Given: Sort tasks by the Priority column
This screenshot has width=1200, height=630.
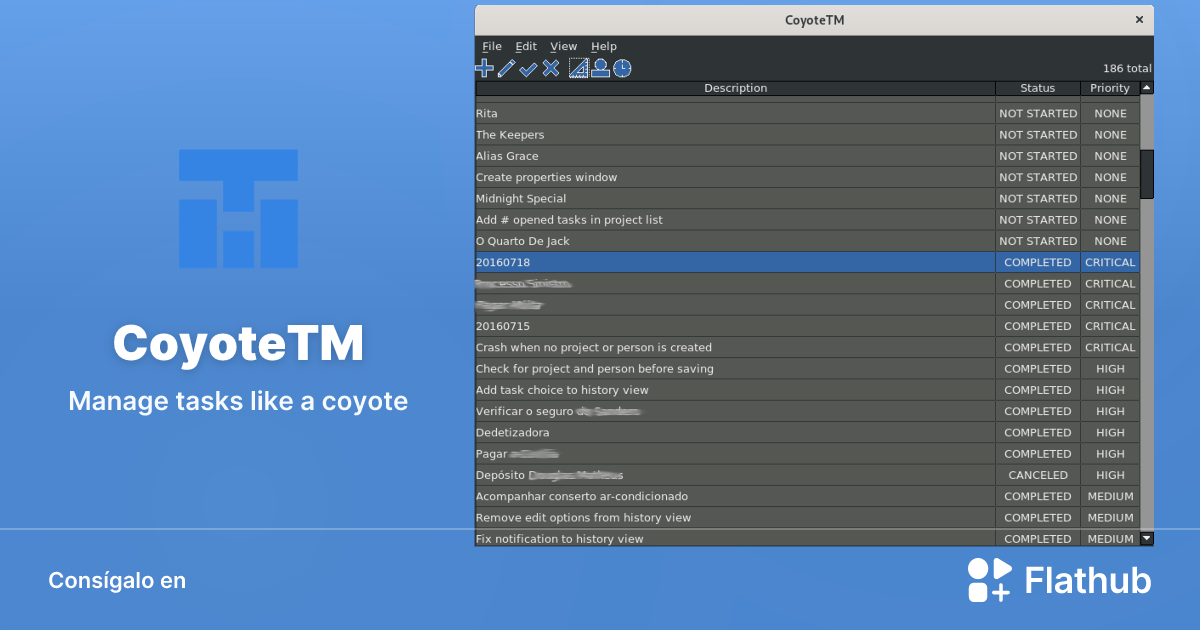Looking at the screenshot, I should [x=1110, y=88].
